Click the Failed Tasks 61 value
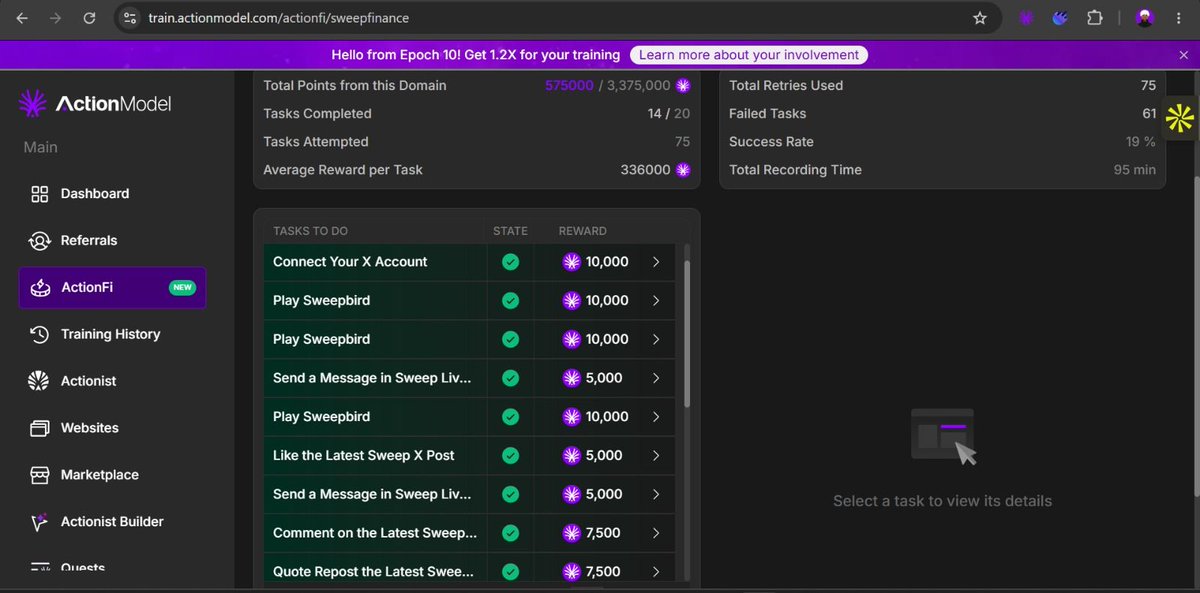Image resolution: width=1200 pixels, height=593 pixels. tap(1149, 114)
